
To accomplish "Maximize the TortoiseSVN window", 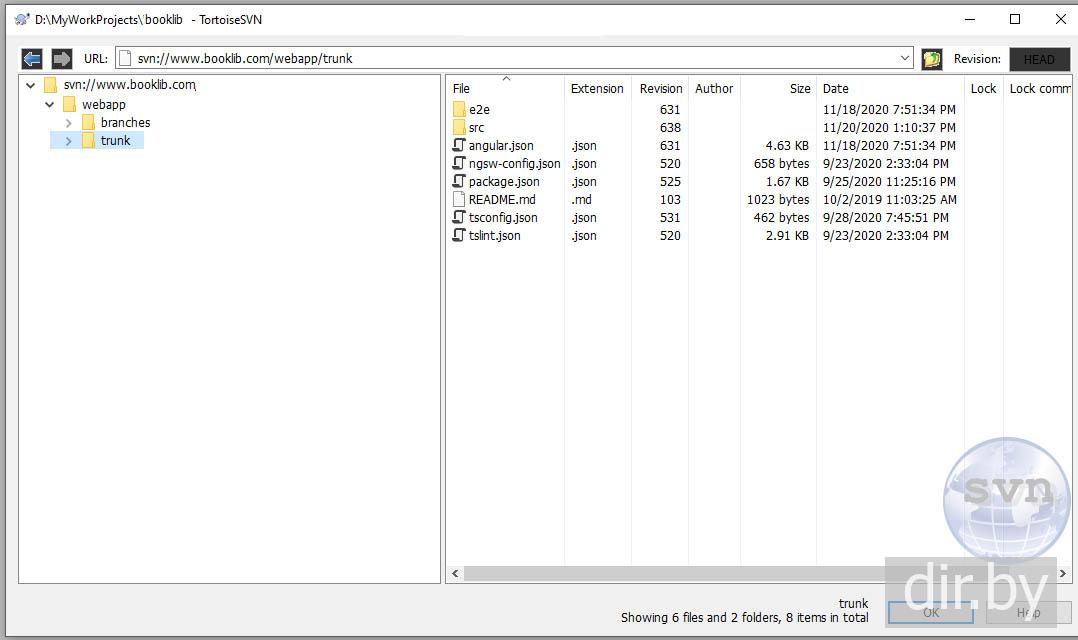I will coord(1015,19).
